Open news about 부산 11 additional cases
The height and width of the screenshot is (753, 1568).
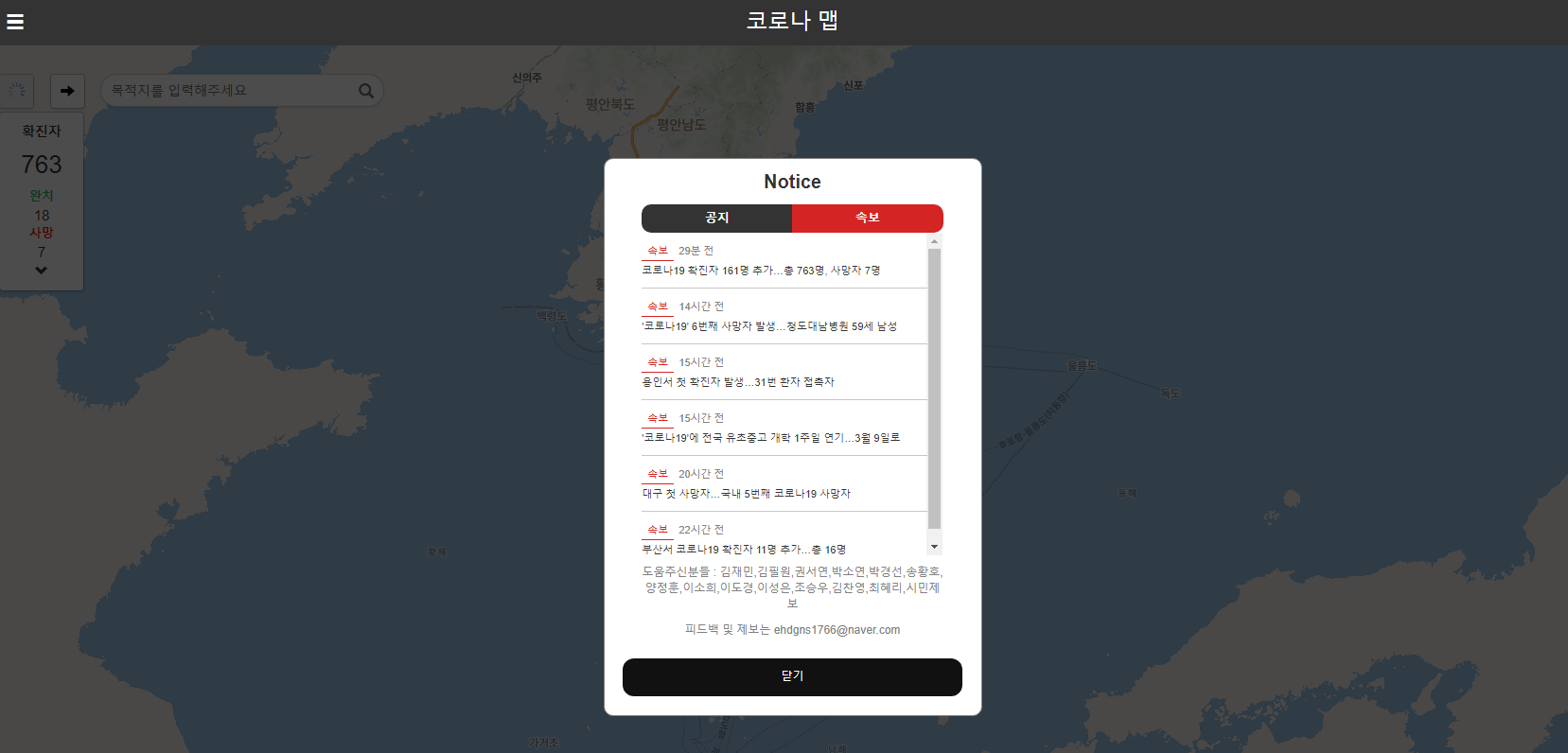click(x=744, y=550)
